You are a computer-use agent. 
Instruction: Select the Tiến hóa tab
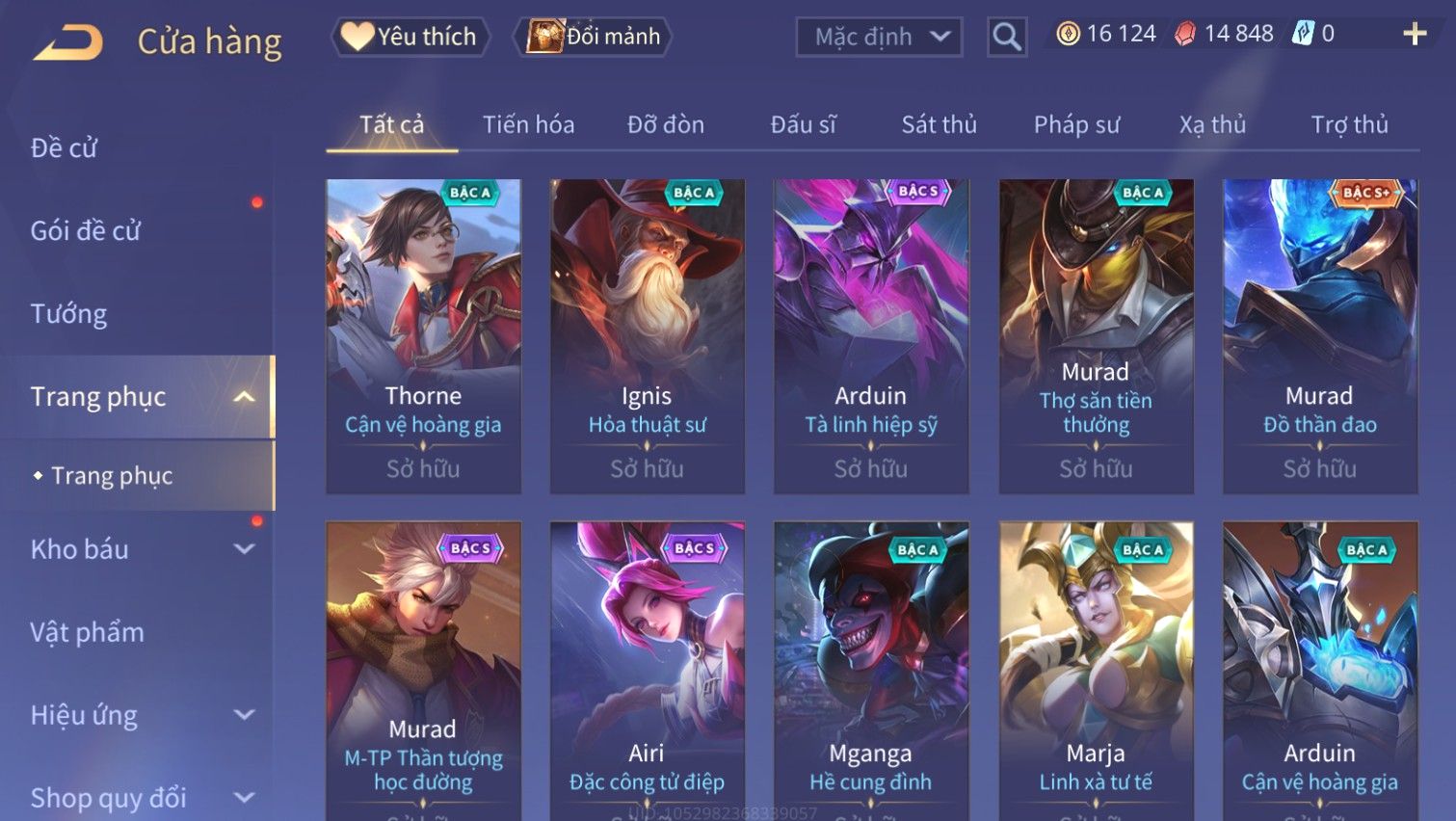click(x=528, y=124)
